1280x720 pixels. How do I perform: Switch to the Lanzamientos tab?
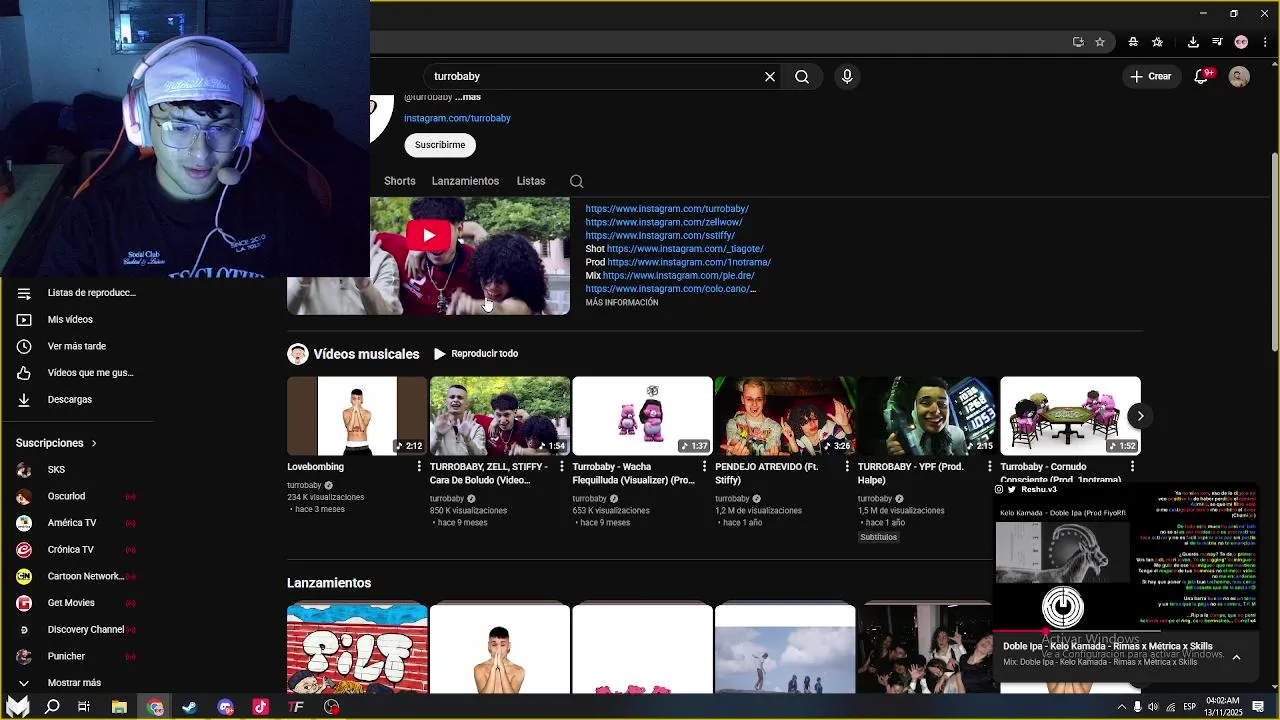(465, 181)
